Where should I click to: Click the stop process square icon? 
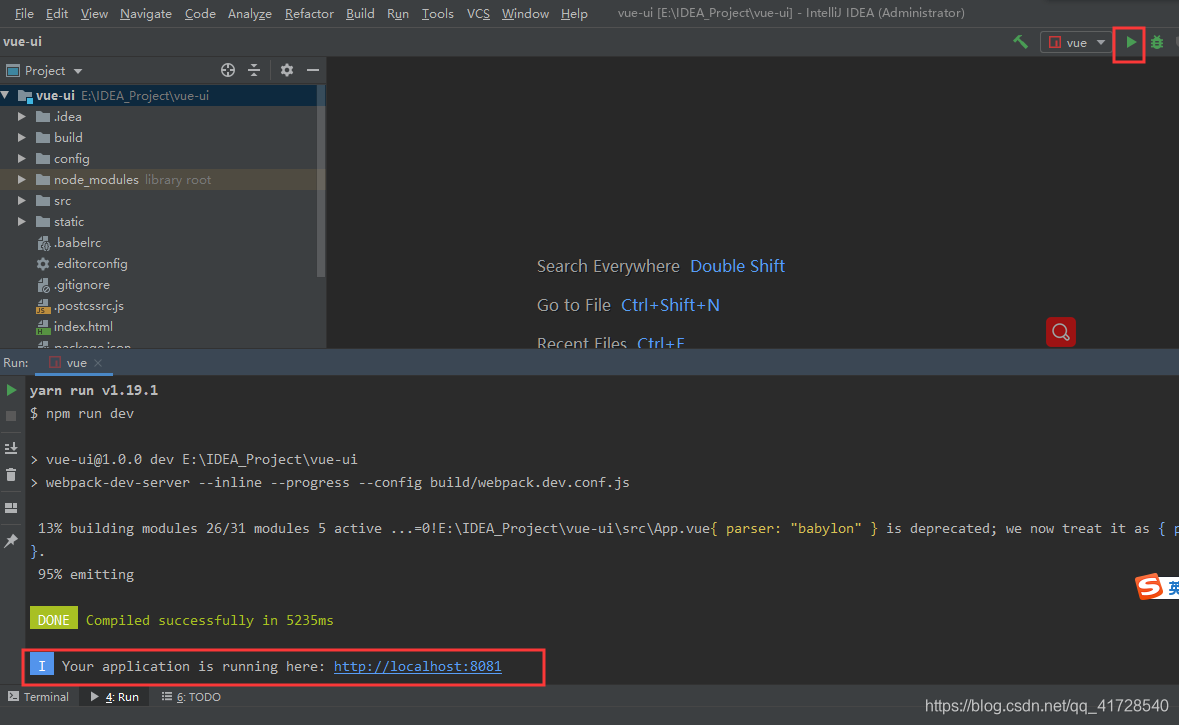click(11, 416)
